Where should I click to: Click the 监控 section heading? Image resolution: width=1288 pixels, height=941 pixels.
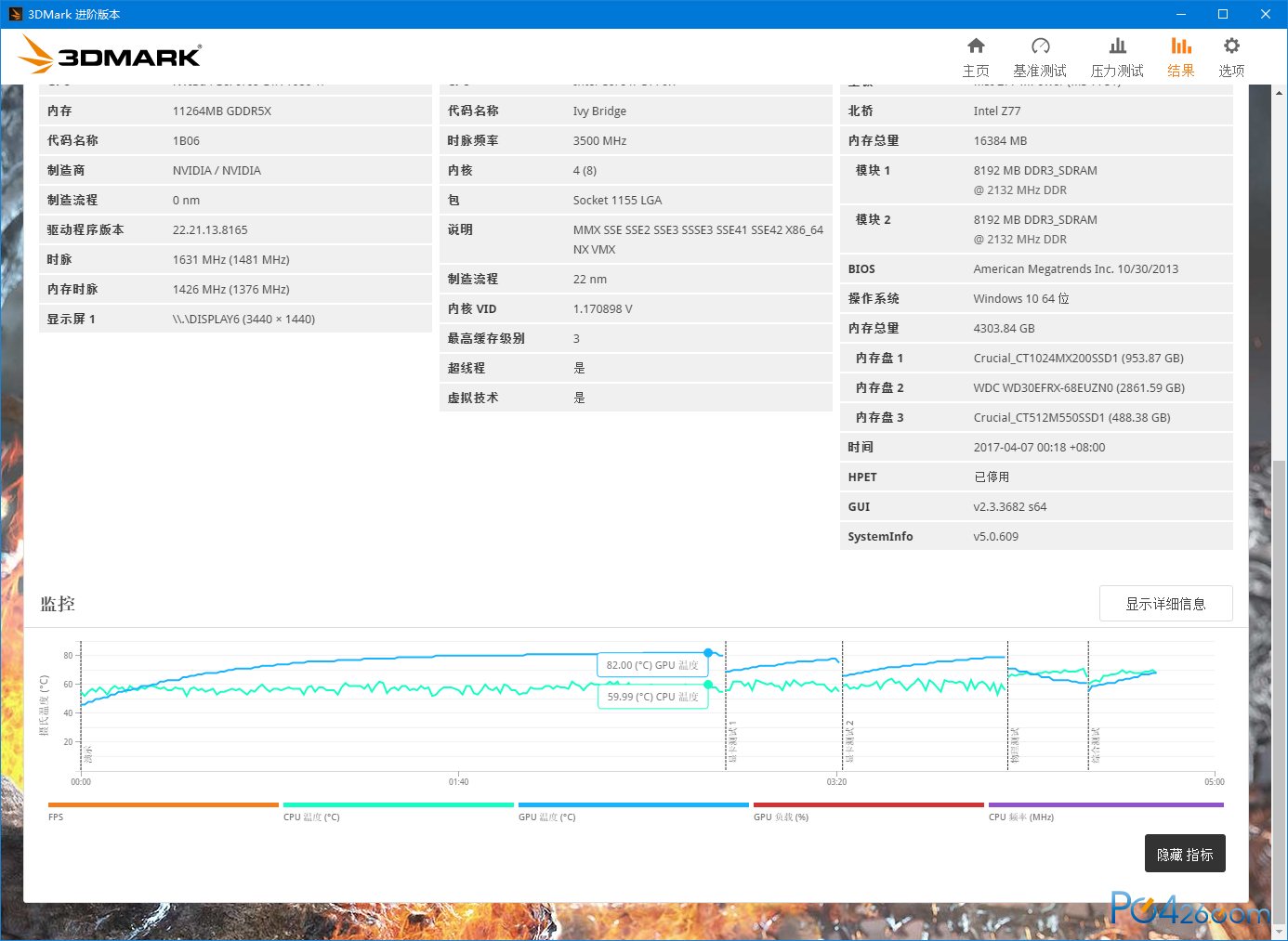58,604
